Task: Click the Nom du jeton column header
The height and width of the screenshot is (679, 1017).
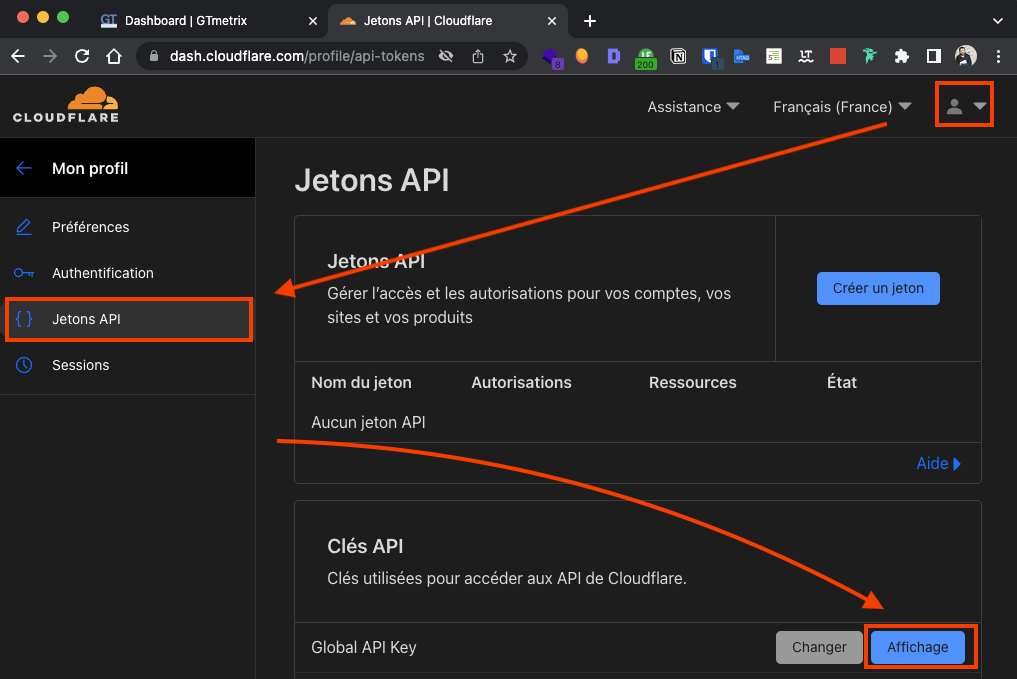Action: pos(361,383)
